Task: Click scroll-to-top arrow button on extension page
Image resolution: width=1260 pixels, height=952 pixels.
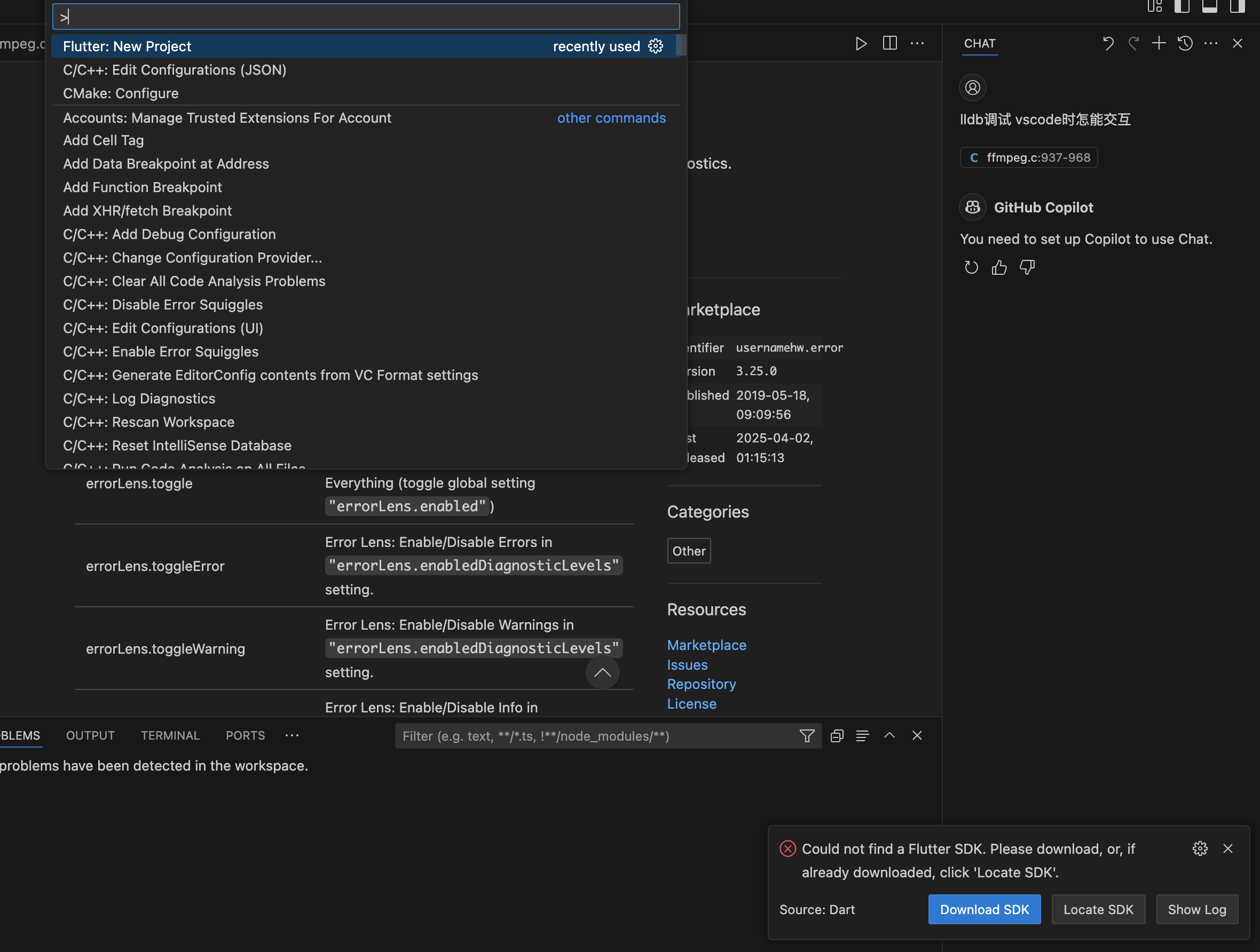Action: [602, 672]
